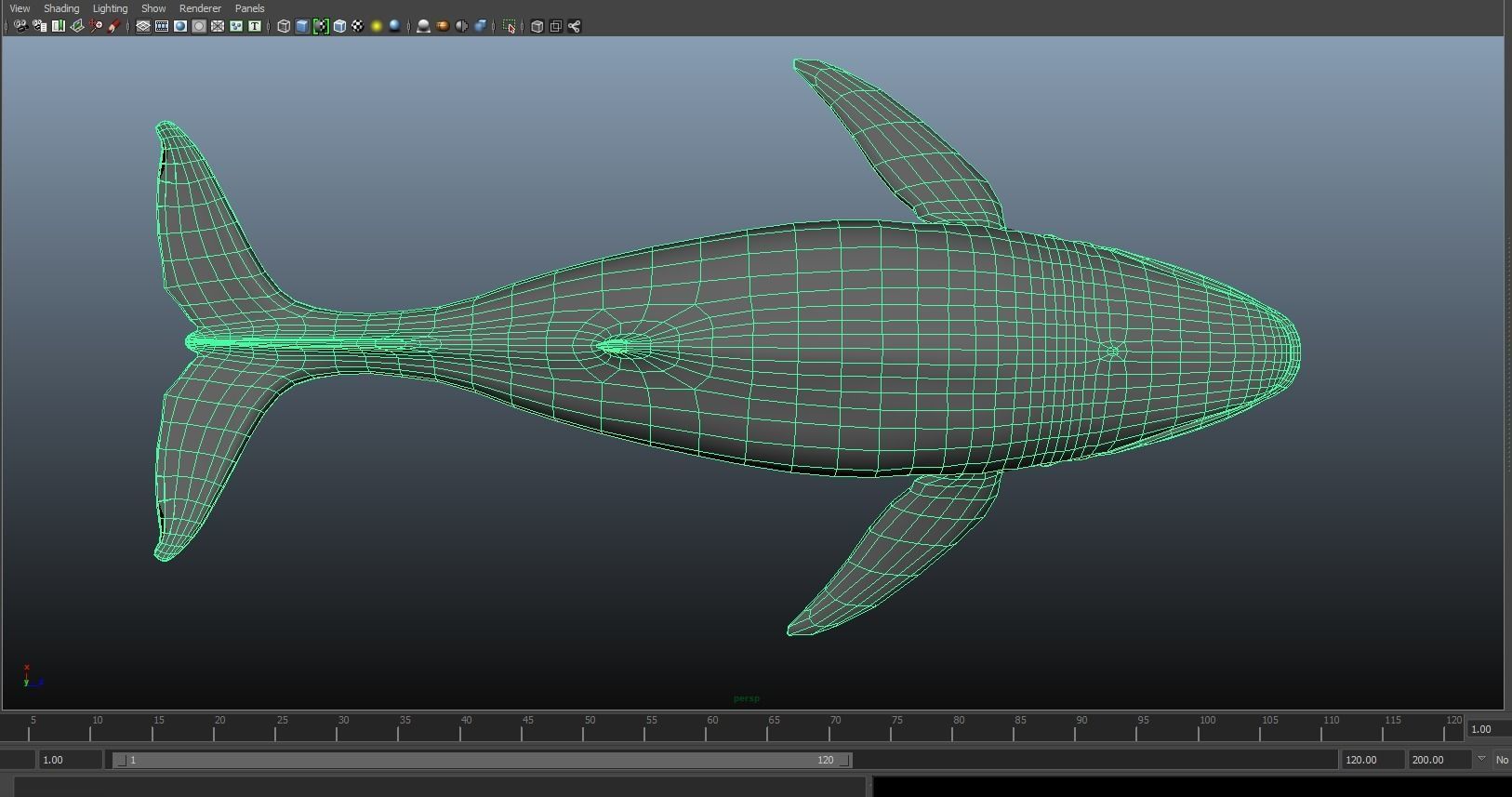Click the blue Shadows sphere icon
Screen dimensions: 1512x797
(395, 26)
